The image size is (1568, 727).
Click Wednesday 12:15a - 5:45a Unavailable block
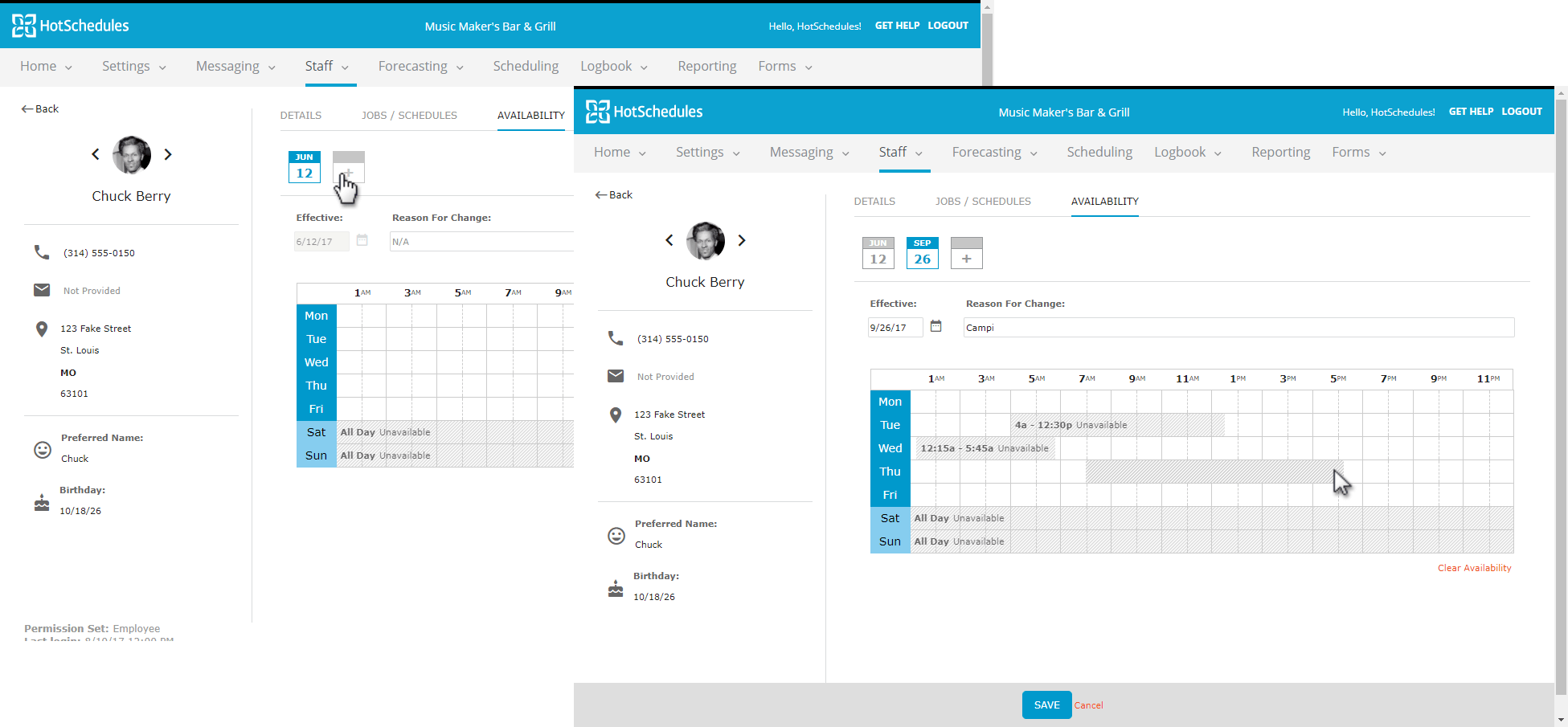(x=985, y=448)
